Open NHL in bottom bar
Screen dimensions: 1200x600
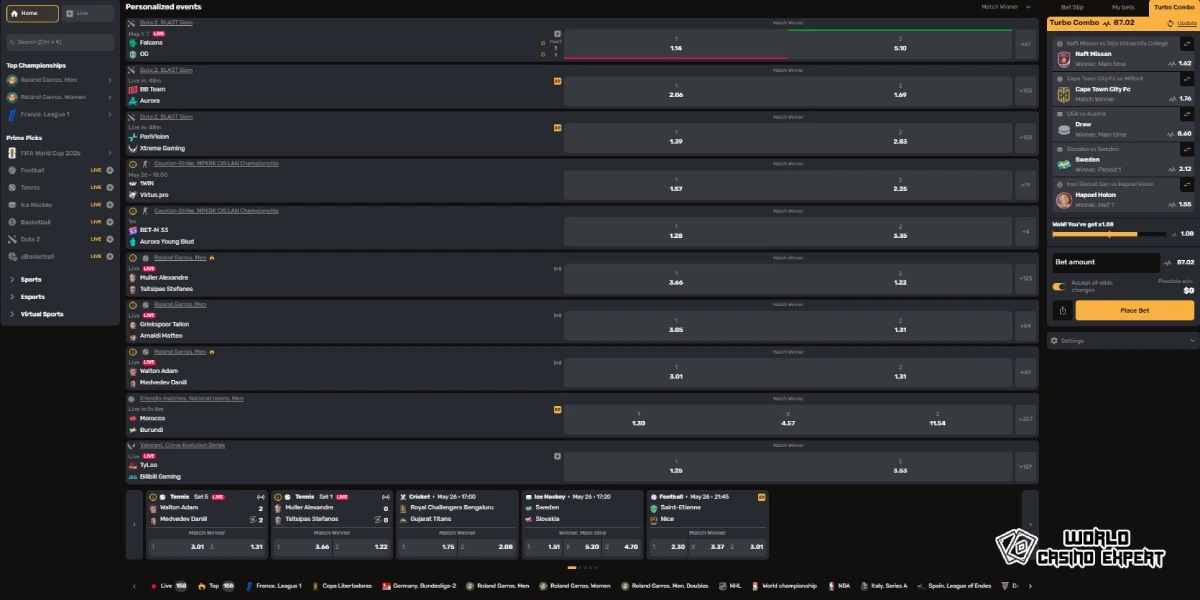pyautogui.click(x=728, y=585)
